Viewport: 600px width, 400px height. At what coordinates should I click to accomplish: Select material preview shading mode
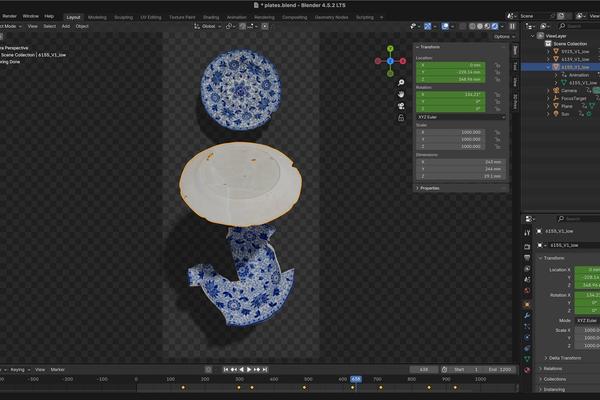(x=487, y=26)
